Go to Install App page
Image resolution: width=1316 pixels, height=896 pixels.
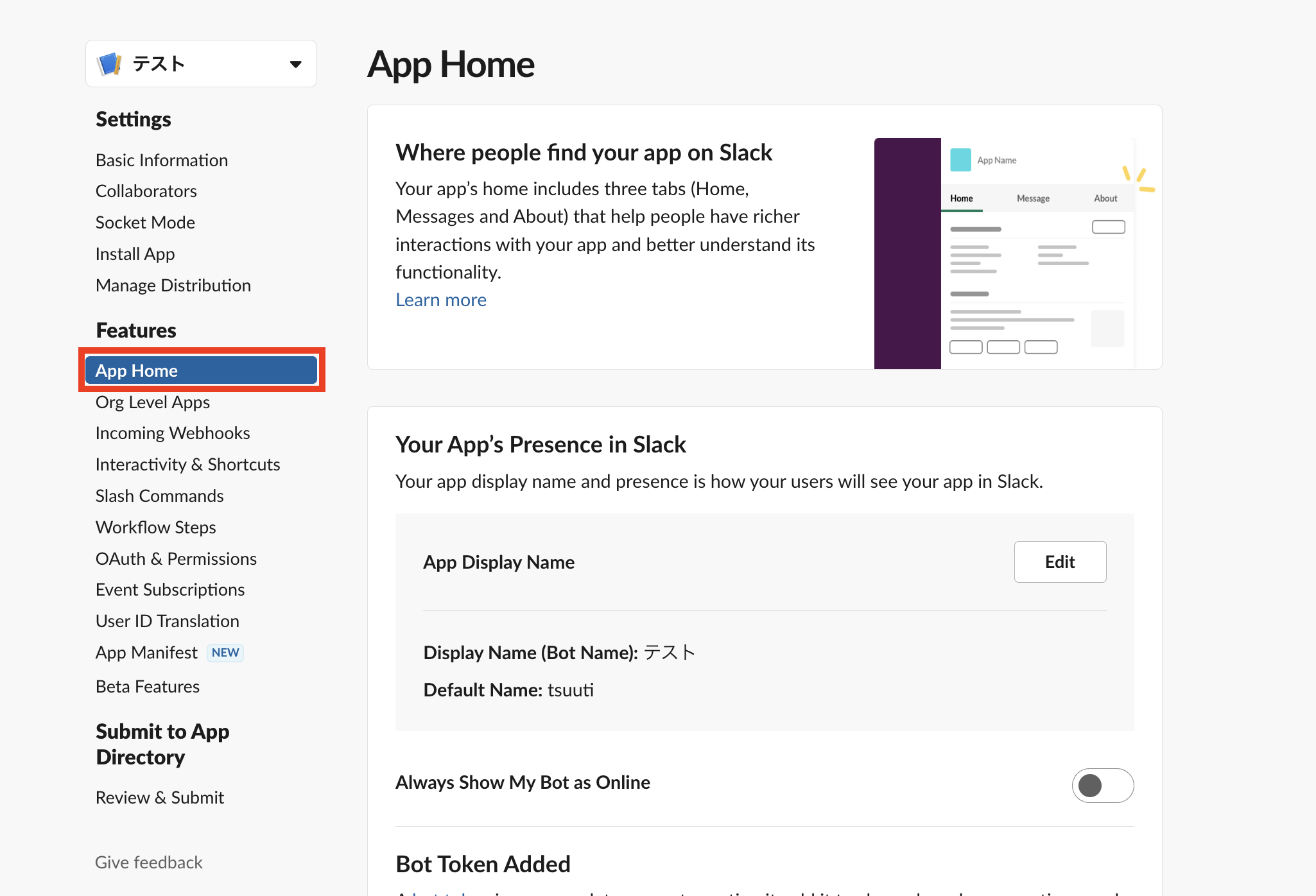[x=135, y=254]
